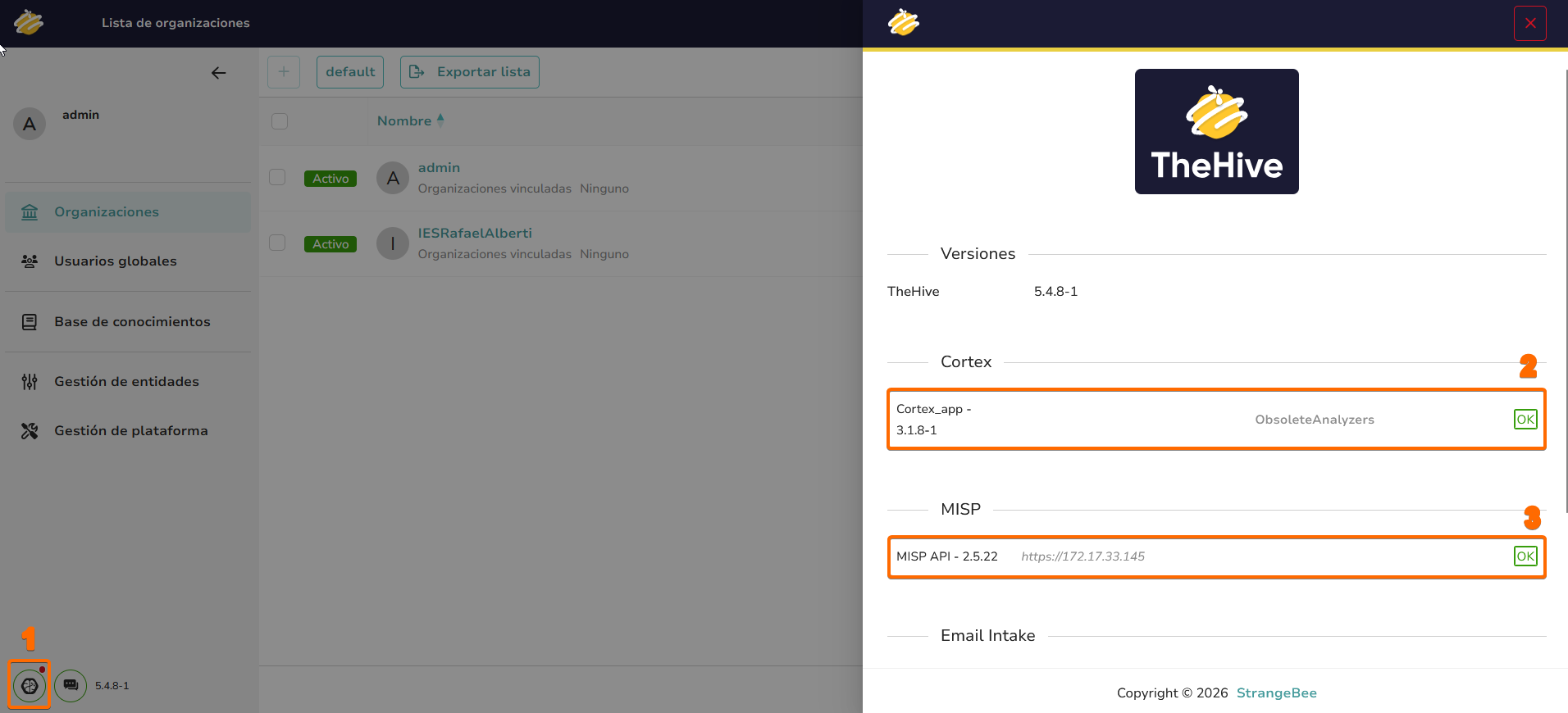The width and height of the screenshot is (1568, 713).
Task: Open the IESRafaelAlberti organization link
Action: click(x=475, y=234)
